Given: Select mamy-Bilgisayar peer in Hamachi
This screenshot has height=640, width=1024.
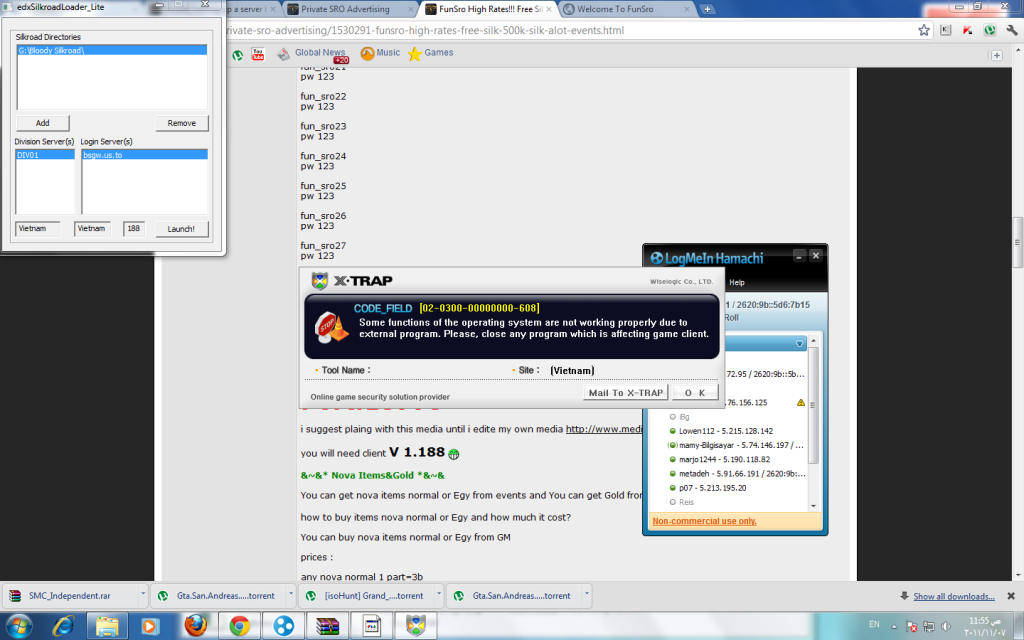Looking at the screenshot, I should (x=735, y=445).
